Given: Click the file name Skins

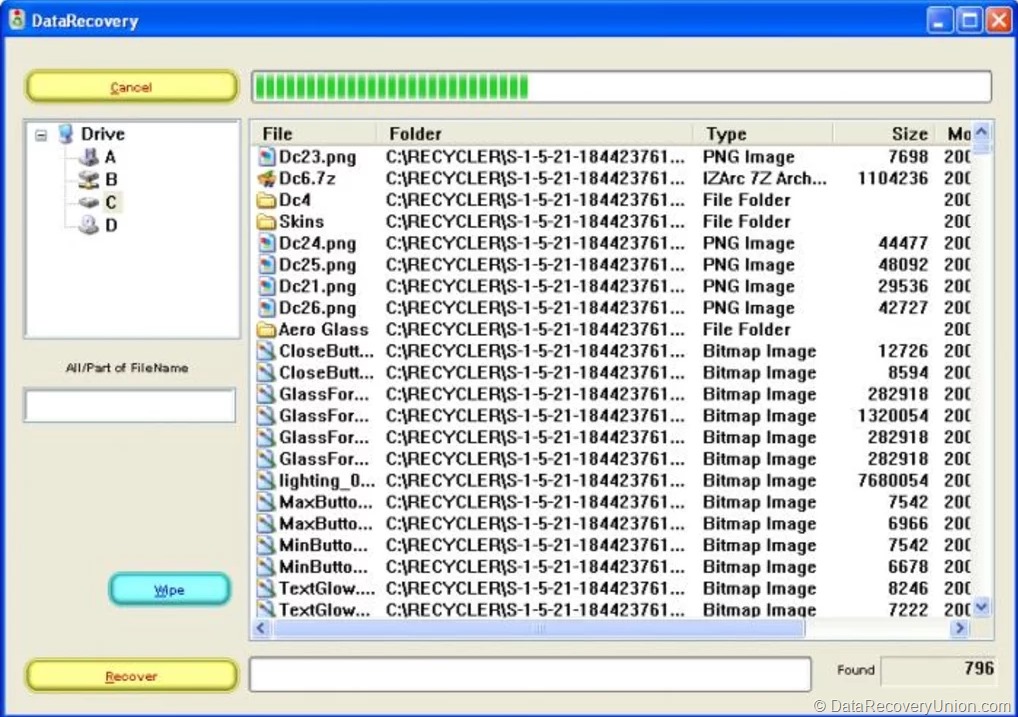Looking at the screenshot, I should 302,221.
